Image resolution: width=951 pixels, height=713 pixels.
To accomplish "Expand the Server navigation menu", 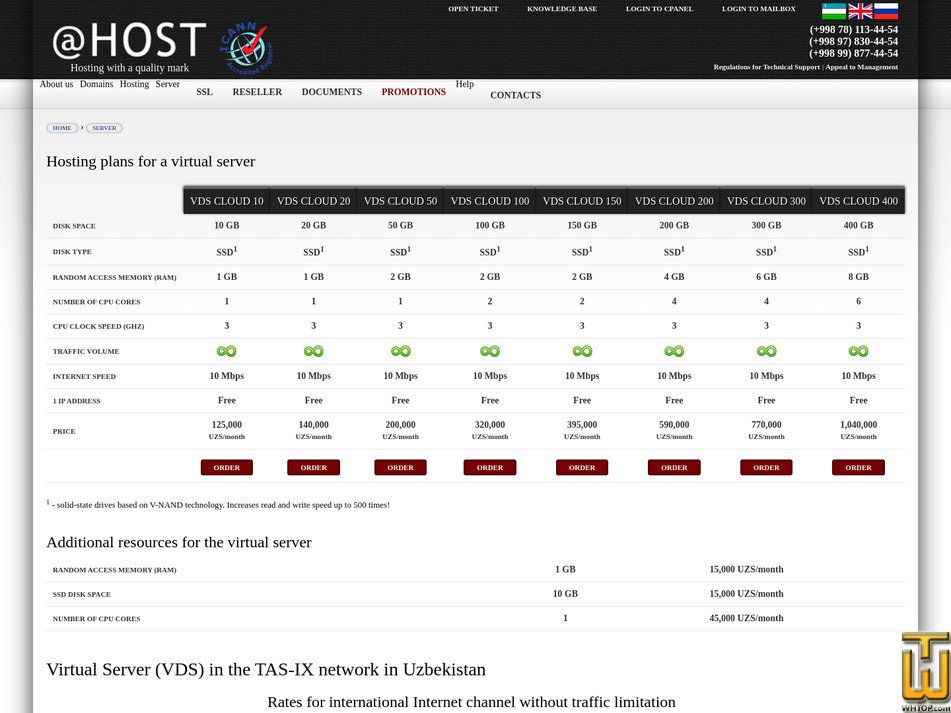I will [168, 84].
